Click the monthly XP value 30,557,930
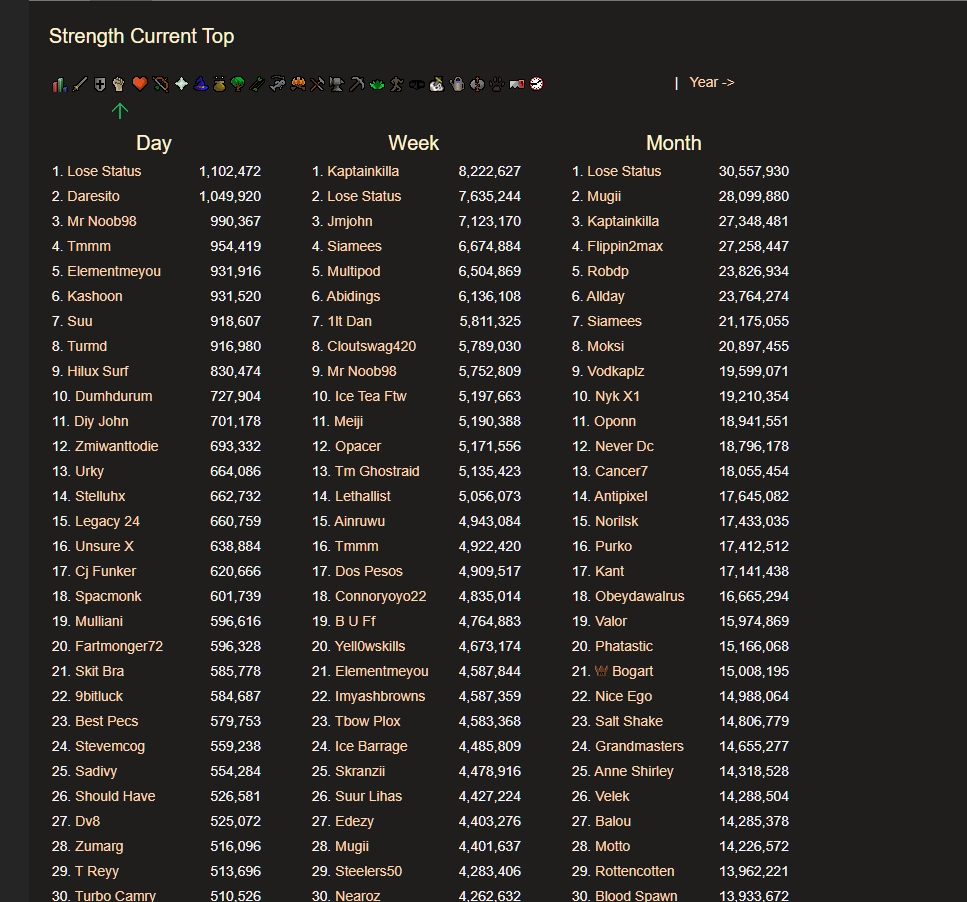 click(x=754, y=171)
